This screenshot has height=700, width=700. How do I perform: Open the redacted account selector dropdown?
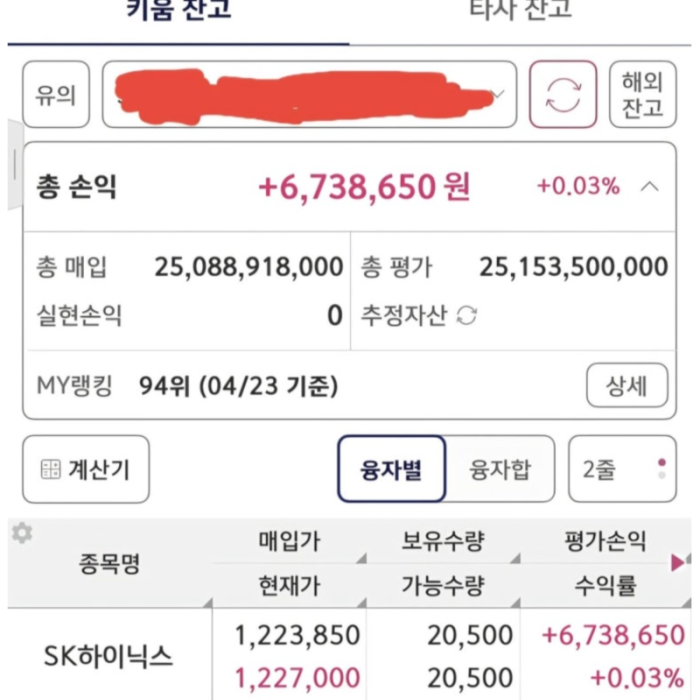click(x=309, y=94)
